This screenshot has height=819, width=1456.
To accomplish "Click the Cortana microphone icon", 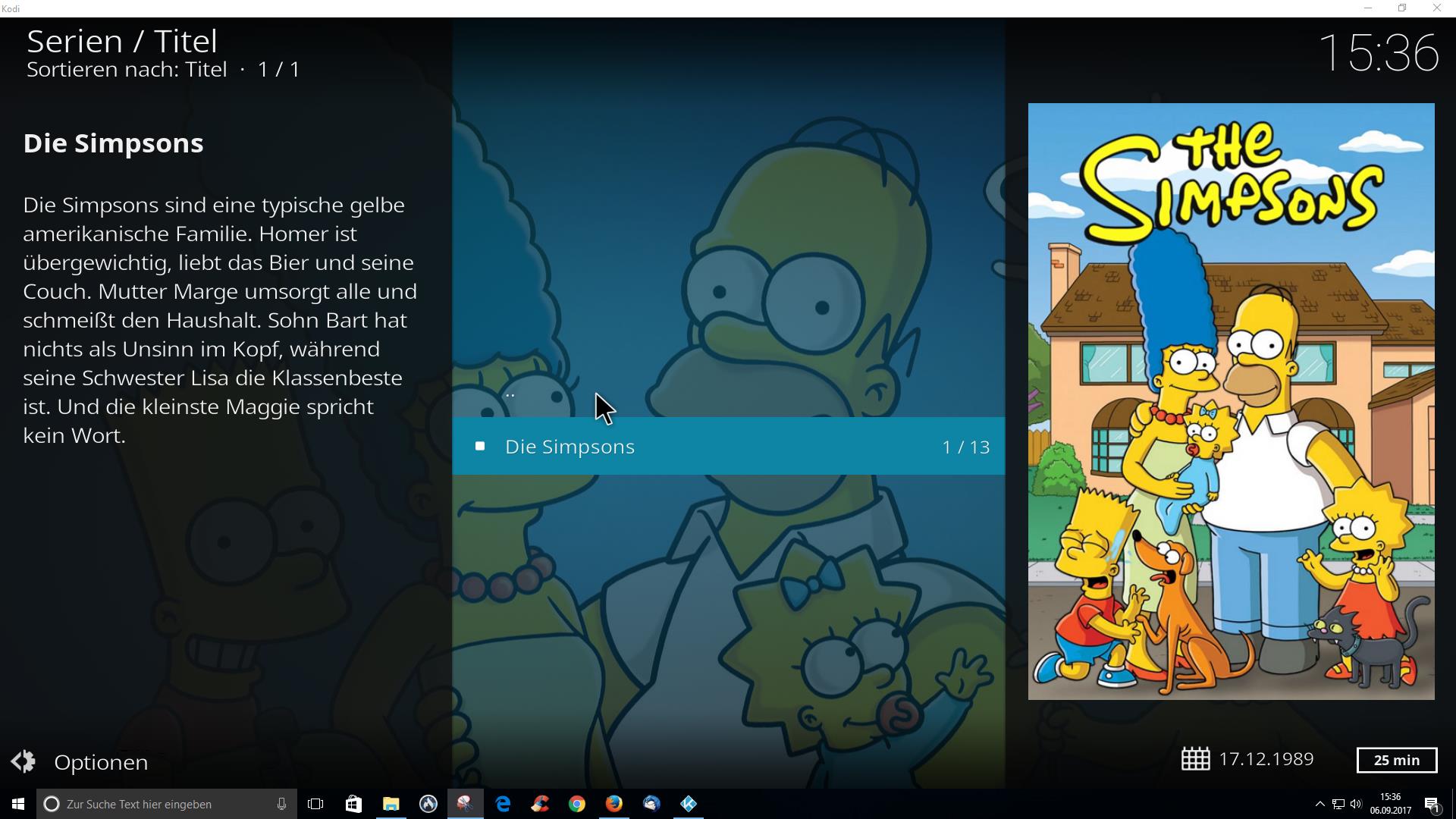I will (281, 804).
